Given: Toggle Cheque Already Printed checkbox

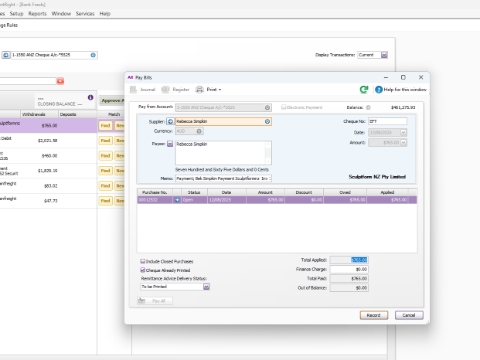Looking at the screenshot, I should 143,270.
